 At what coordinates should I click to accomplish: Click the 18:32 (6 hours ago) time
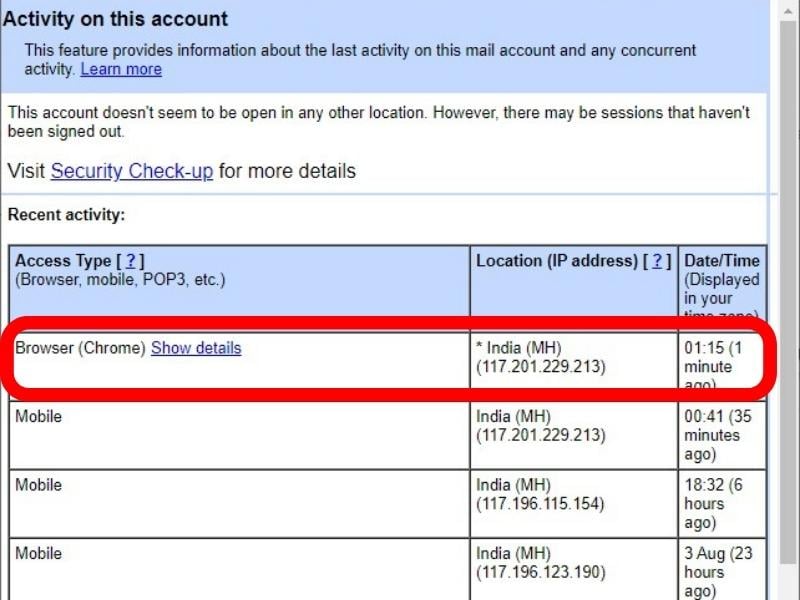713,504
